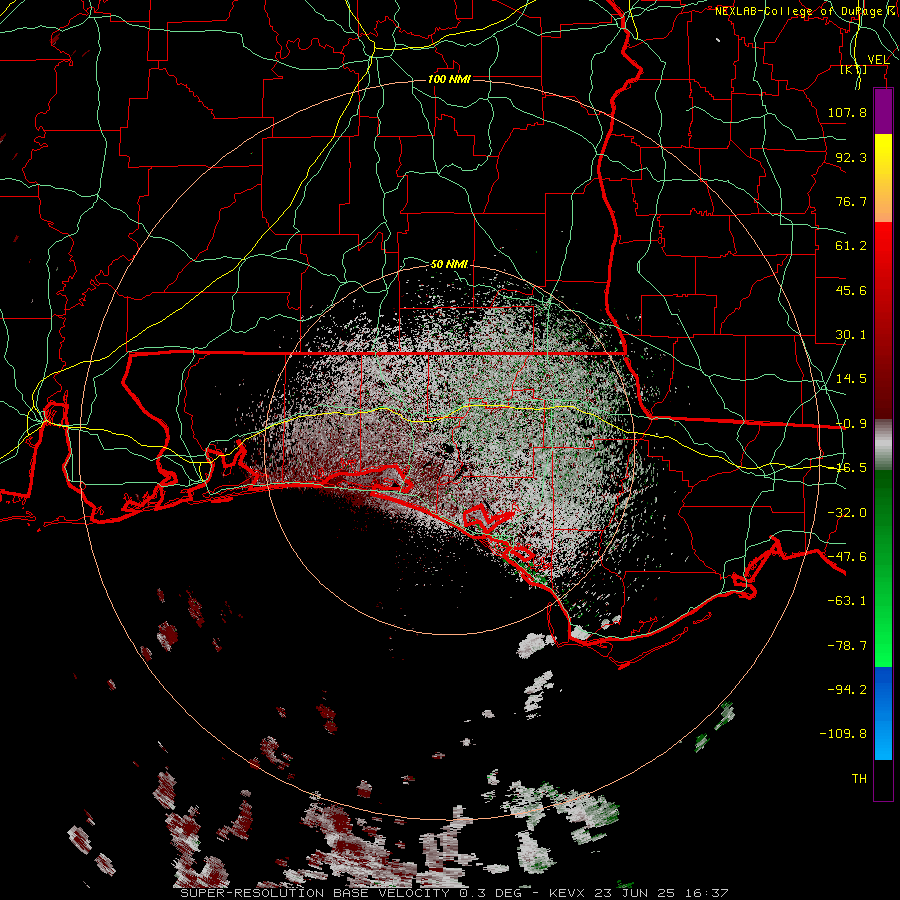
Task: Click the [KT] units label
Action: [x=854, y=70]
